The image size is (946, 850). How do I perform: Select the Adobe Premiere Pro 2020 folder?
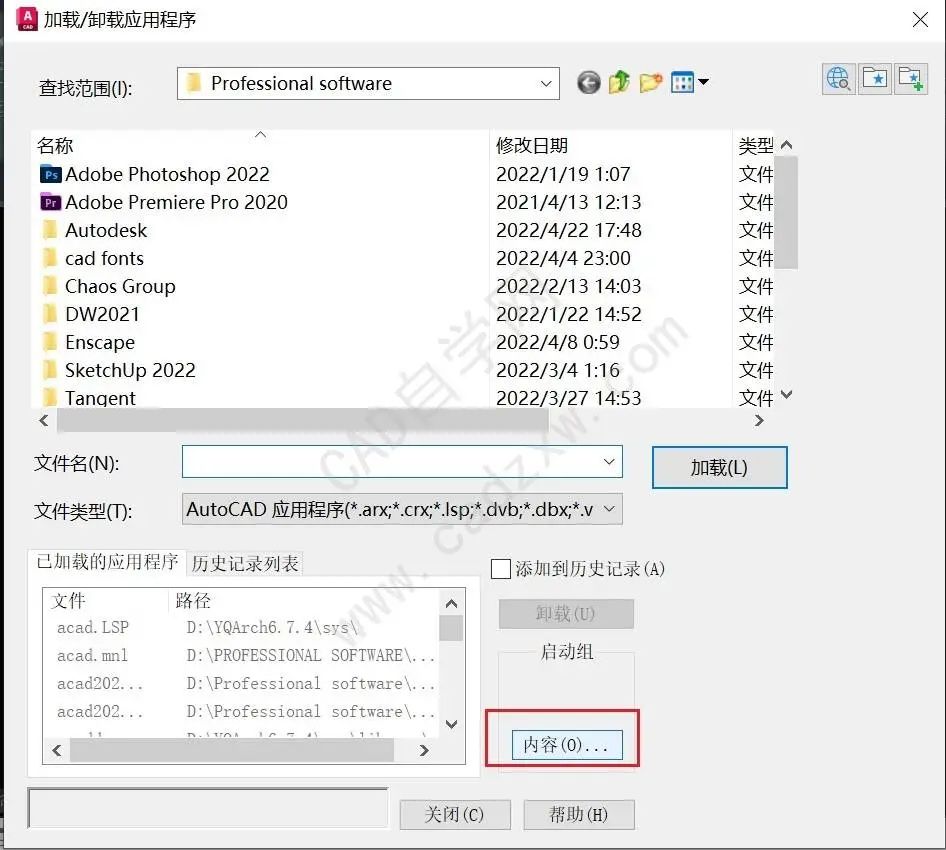(164, 202)
